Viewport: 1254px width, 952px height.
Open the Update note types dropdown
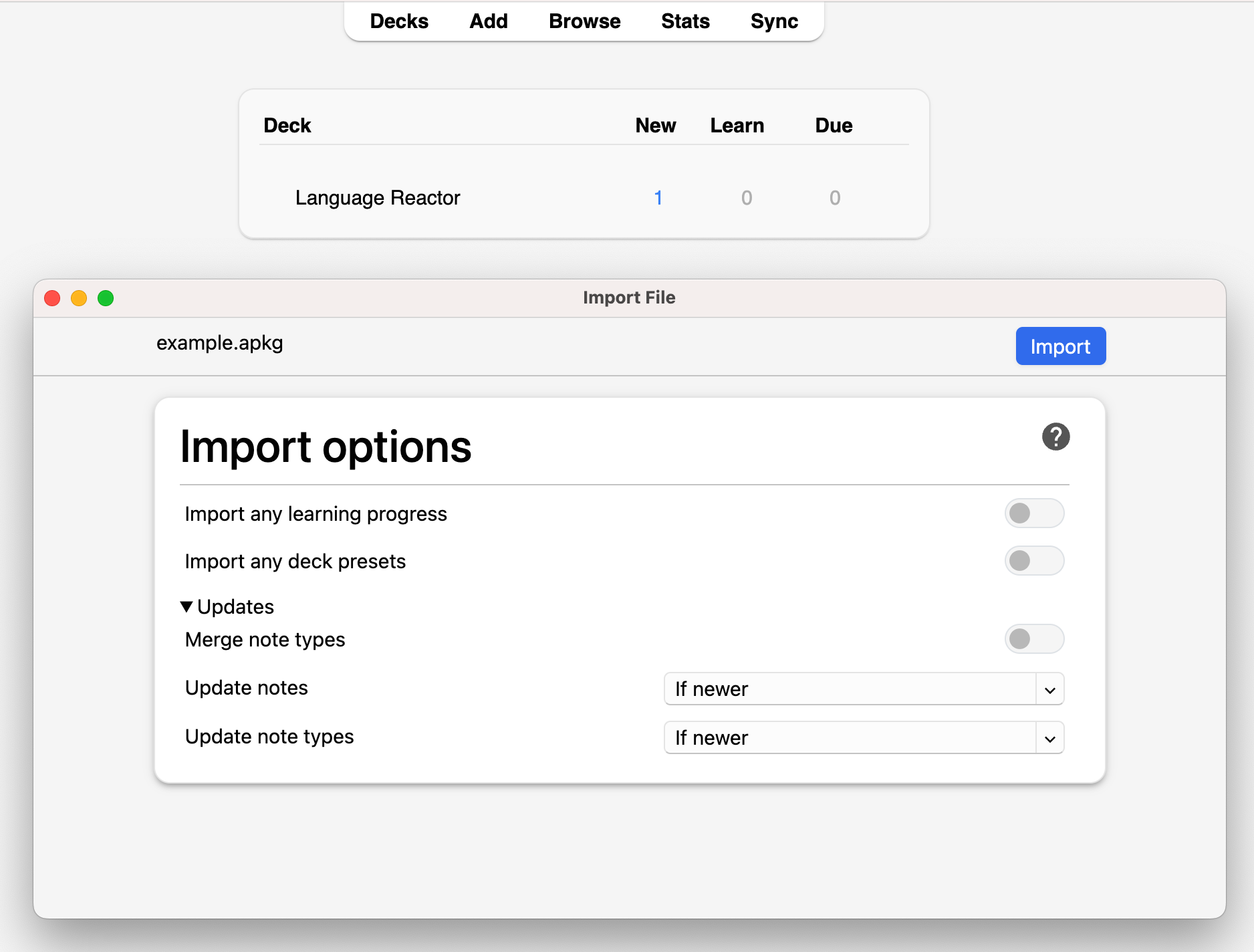point(864,737)
